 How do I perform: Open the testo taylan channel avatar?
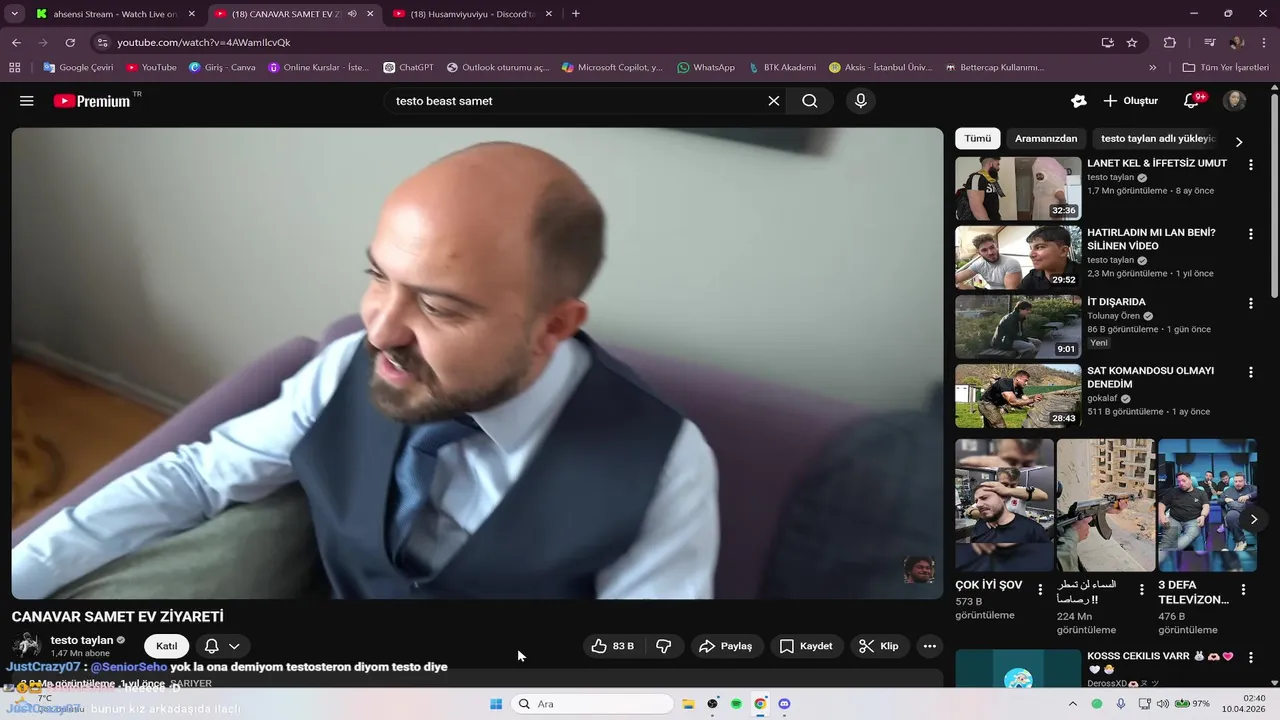click(x=27, y=646)
